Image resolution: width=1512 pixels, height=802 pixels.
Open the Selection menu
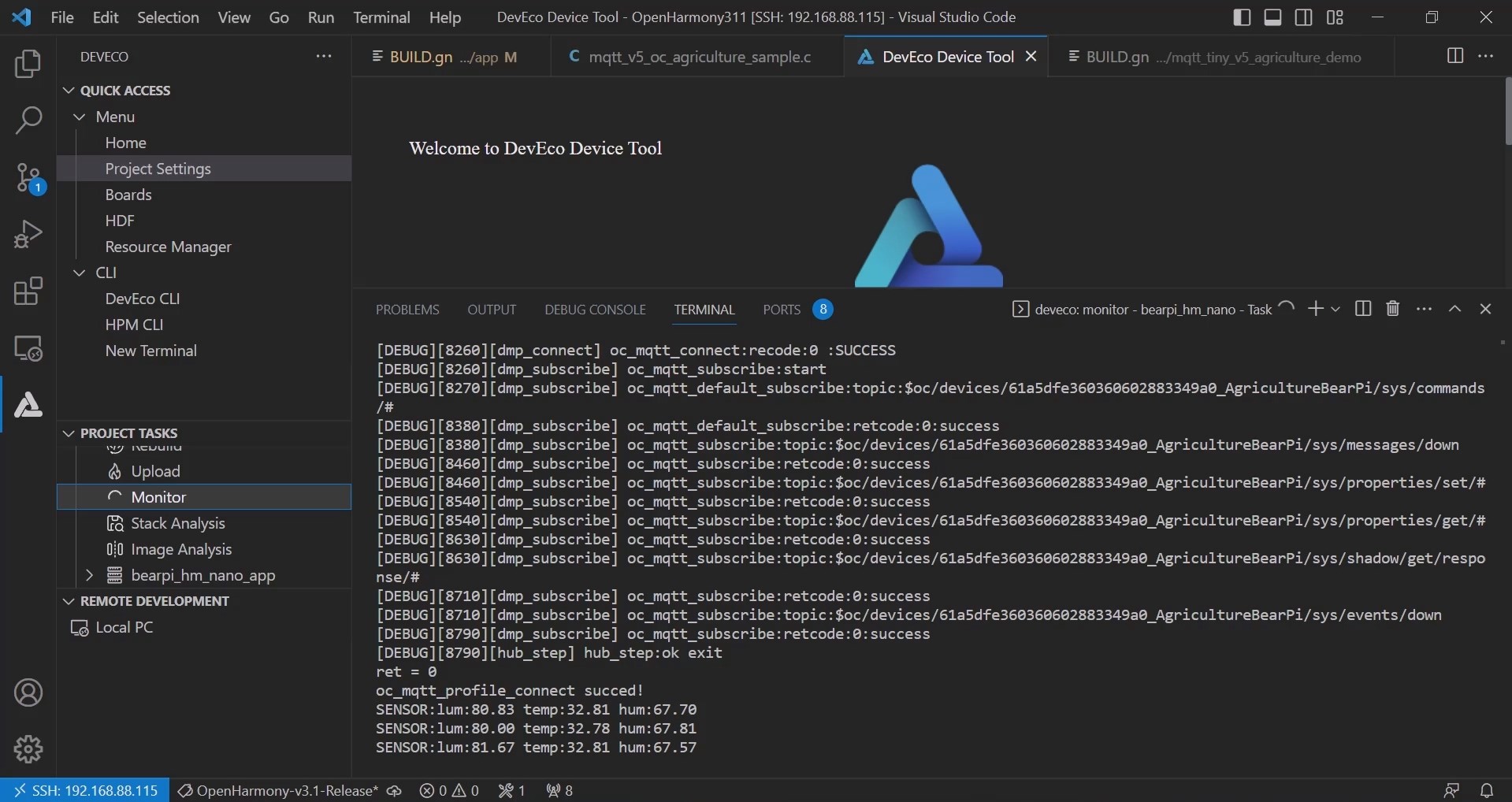[x=168, y=17]
